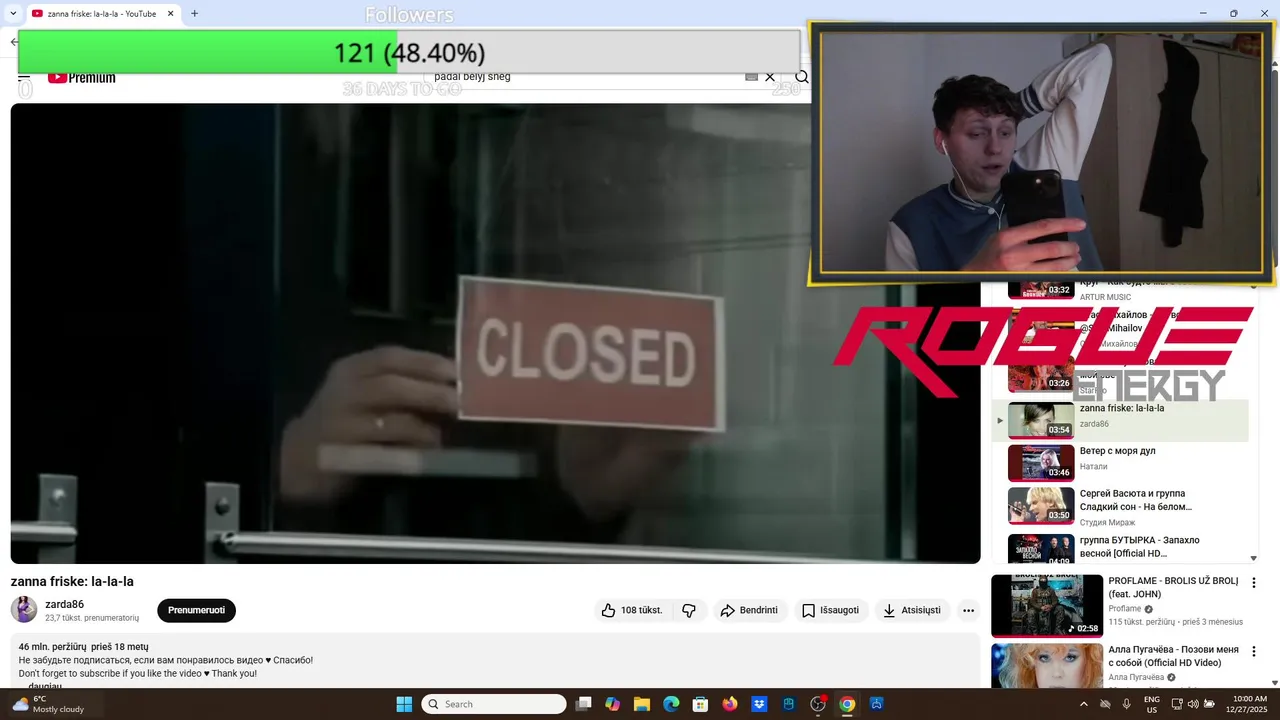Viewport: 1280px width, 720px height.
Task: Click the taskbar Search box
Action: (494, 704)
